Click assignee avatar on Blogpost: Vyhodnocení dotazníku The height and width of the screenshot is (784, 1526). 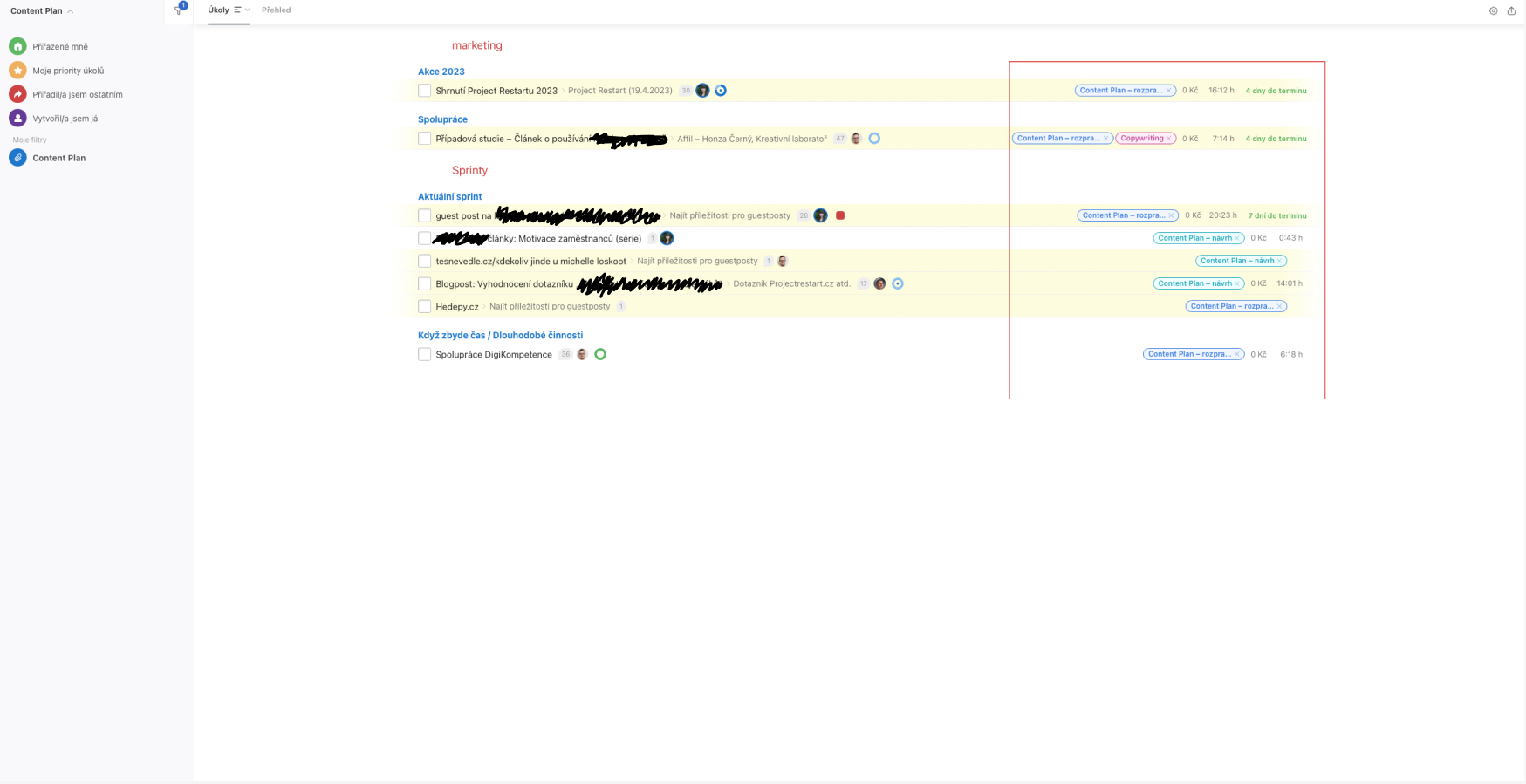879,283
